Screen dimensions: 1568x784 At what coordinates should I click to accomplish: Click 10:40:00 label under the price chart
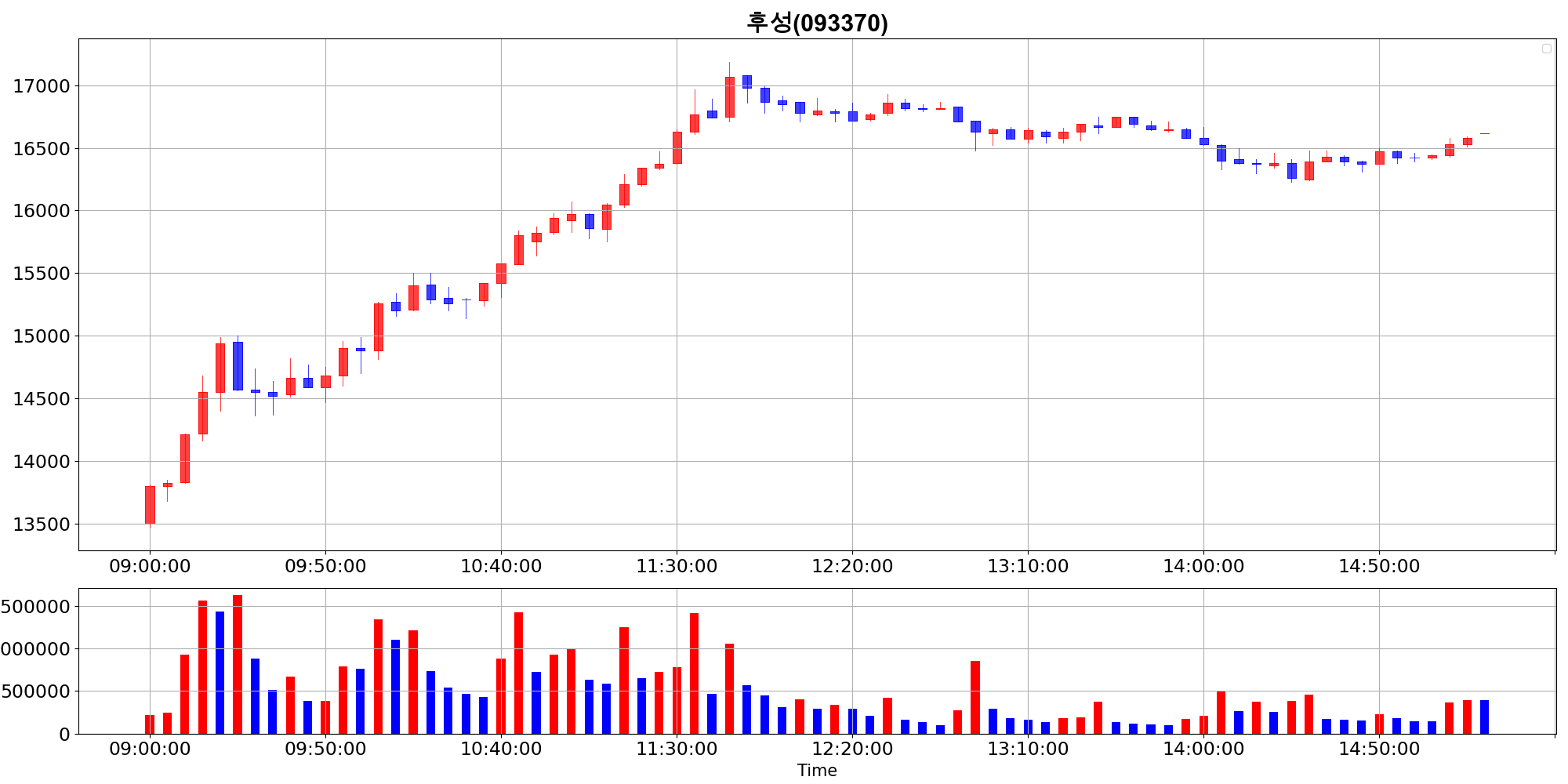501,566
